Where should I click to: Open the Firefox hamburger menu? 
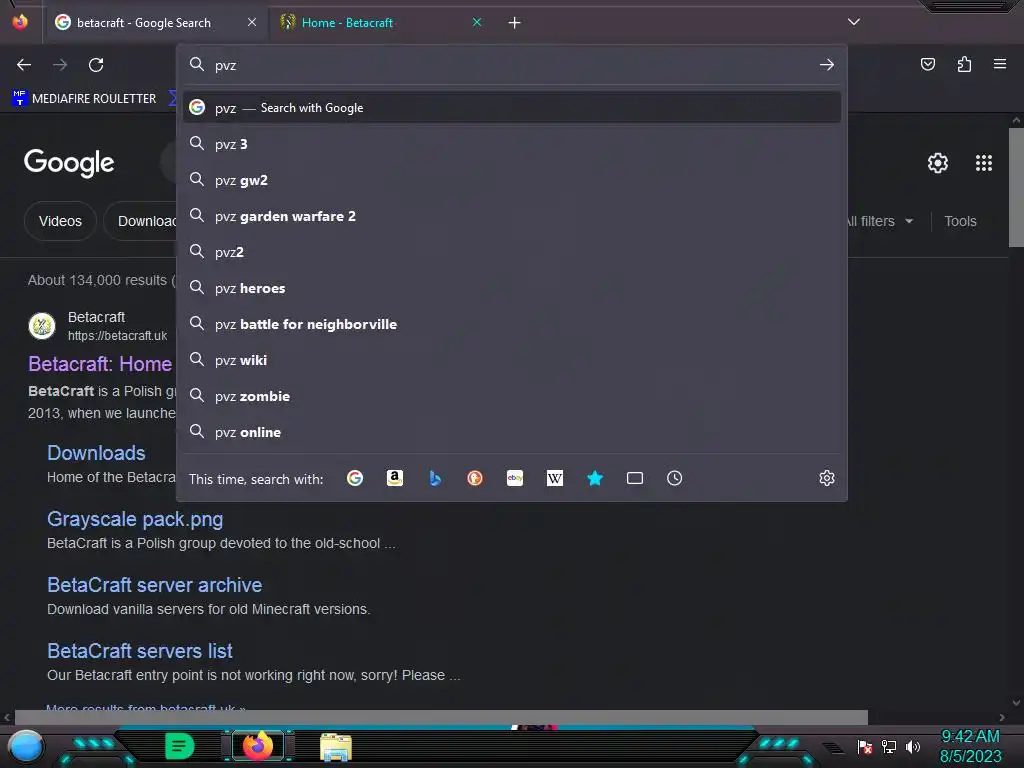(x=1000, y=64)
